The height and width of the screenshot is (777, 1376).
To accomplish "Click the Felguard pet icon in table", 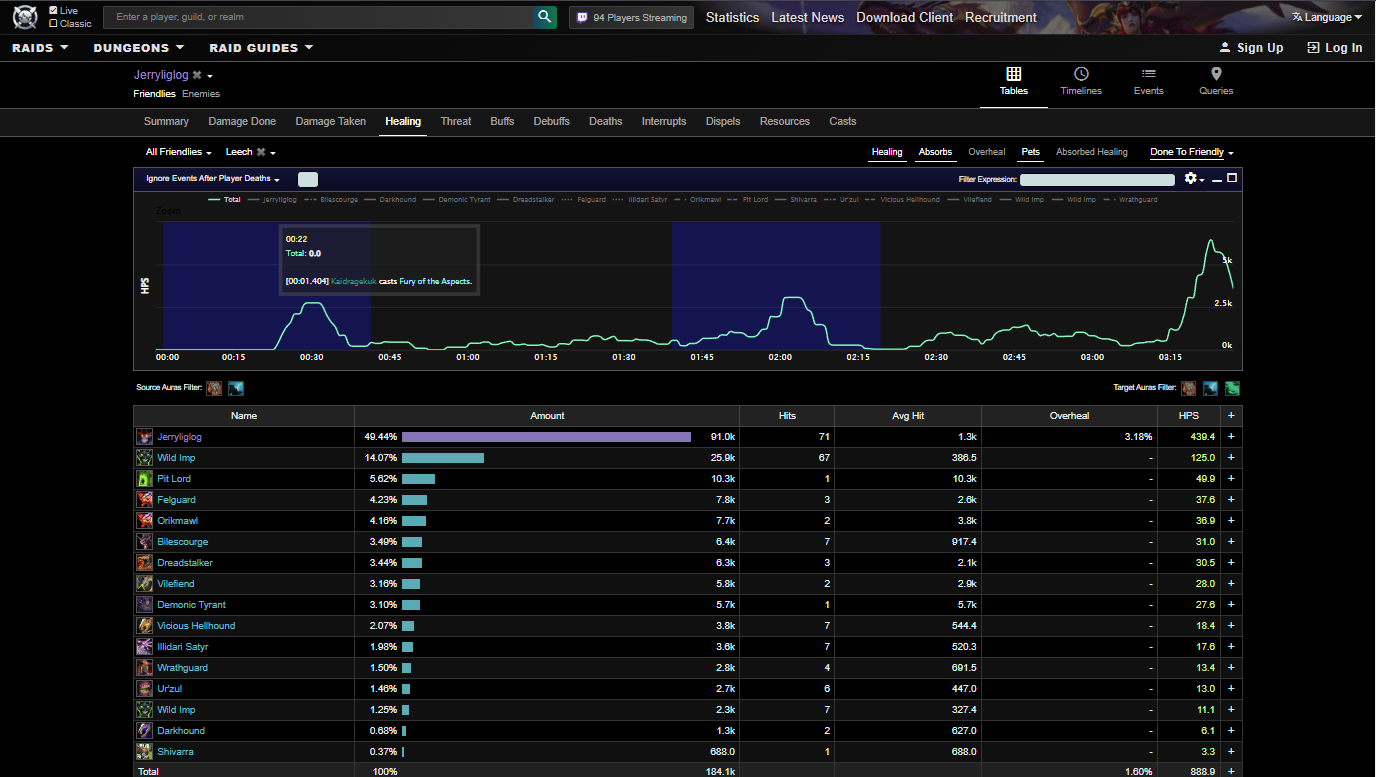I will [145, 500].
